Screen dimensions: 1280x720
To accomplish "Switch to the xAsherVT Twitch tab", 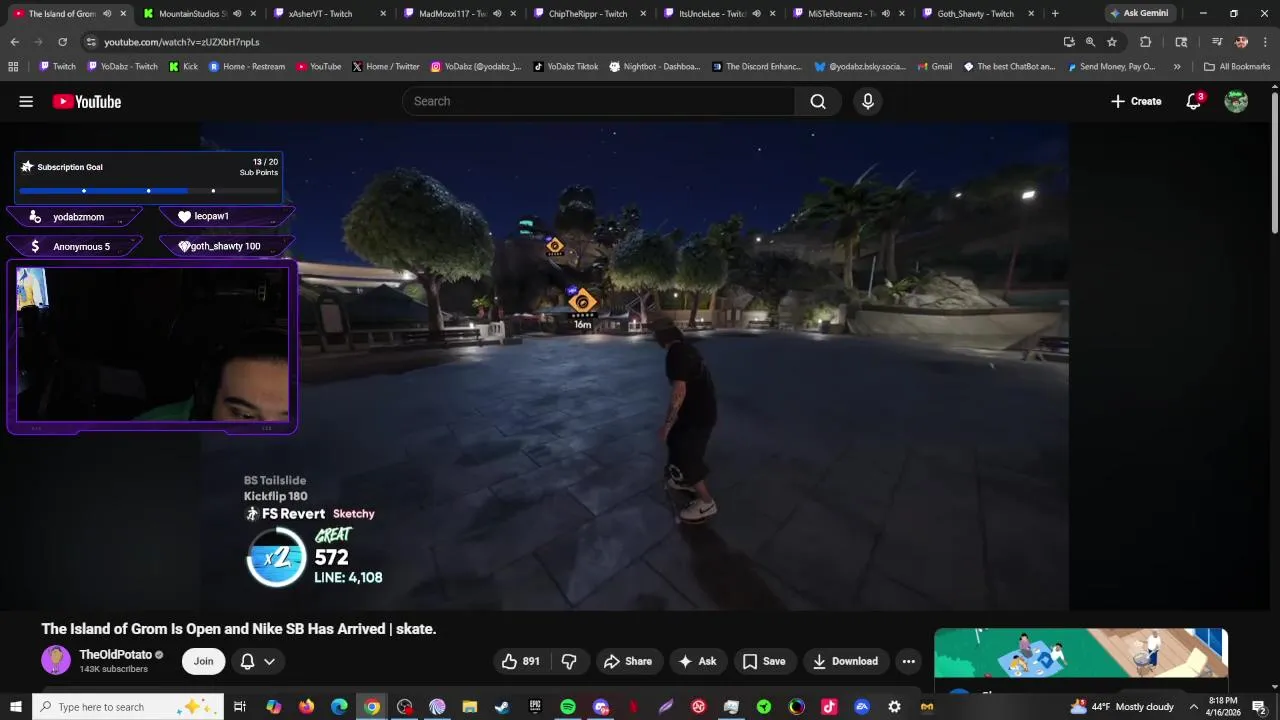I will tap(328, 14).
